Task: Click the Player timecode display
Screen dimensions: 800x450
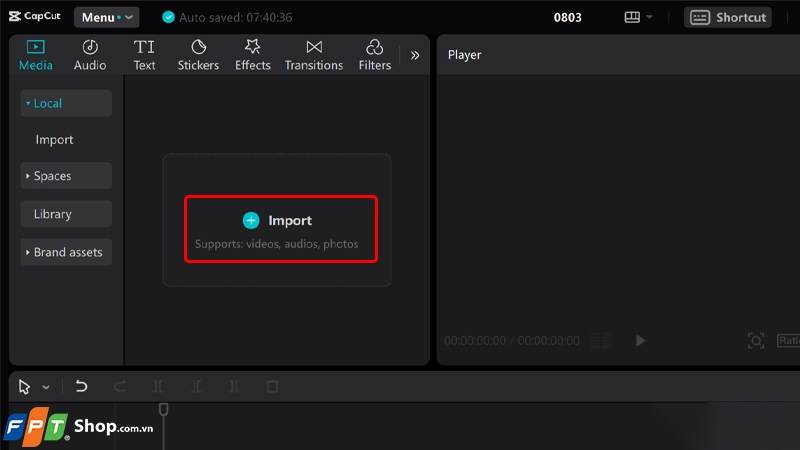Action: (512, 340)
